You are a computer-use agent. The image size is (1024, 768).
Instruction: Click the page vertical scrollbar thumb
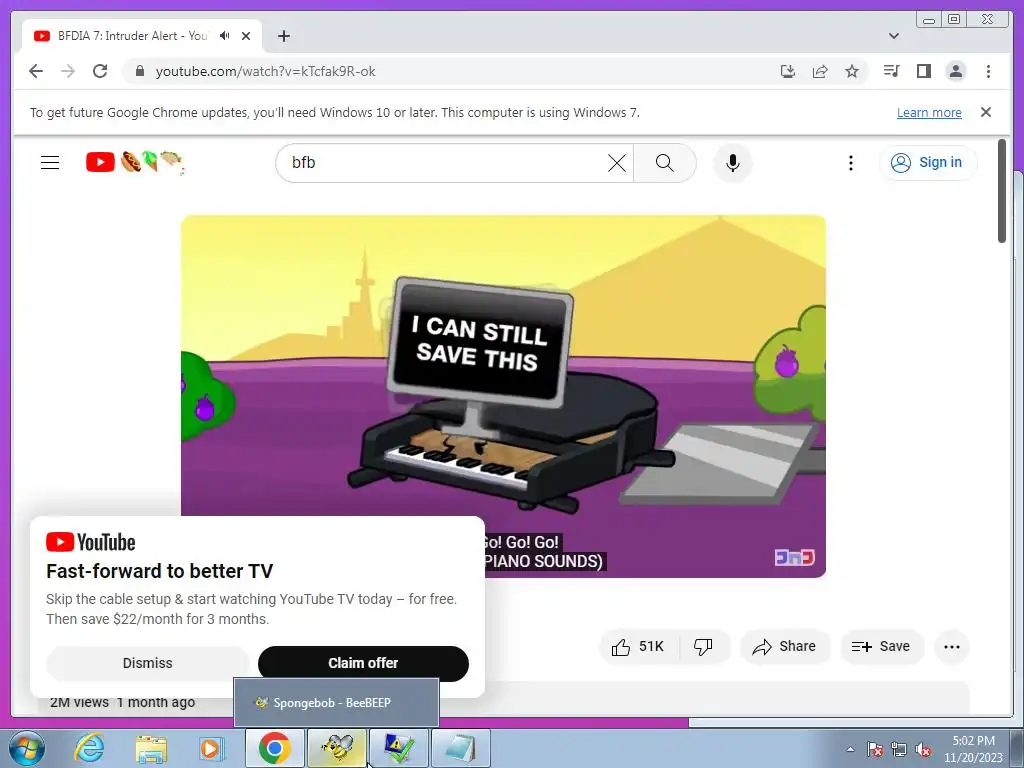pyautogui.click(x=1002, y=191)
